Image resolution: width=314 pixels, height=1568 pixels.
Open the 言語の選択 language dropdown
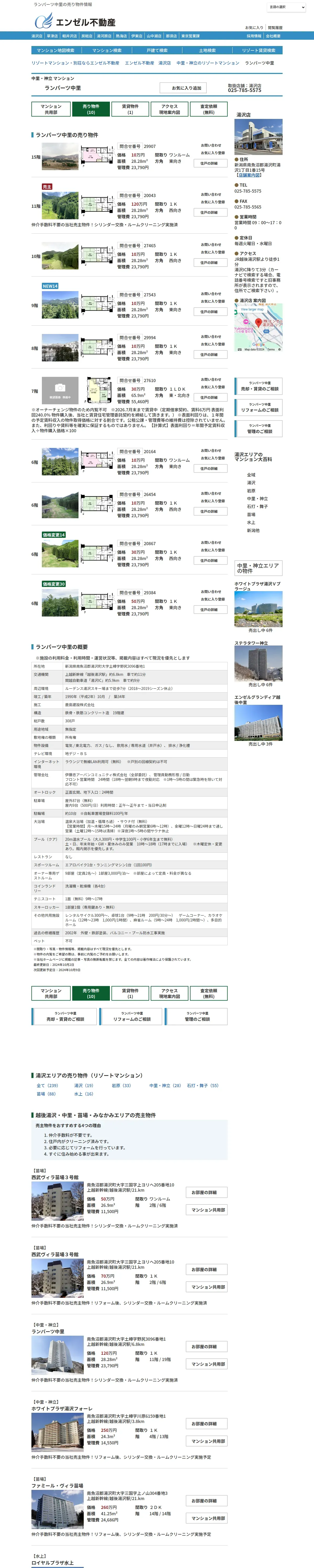[286, 7]
